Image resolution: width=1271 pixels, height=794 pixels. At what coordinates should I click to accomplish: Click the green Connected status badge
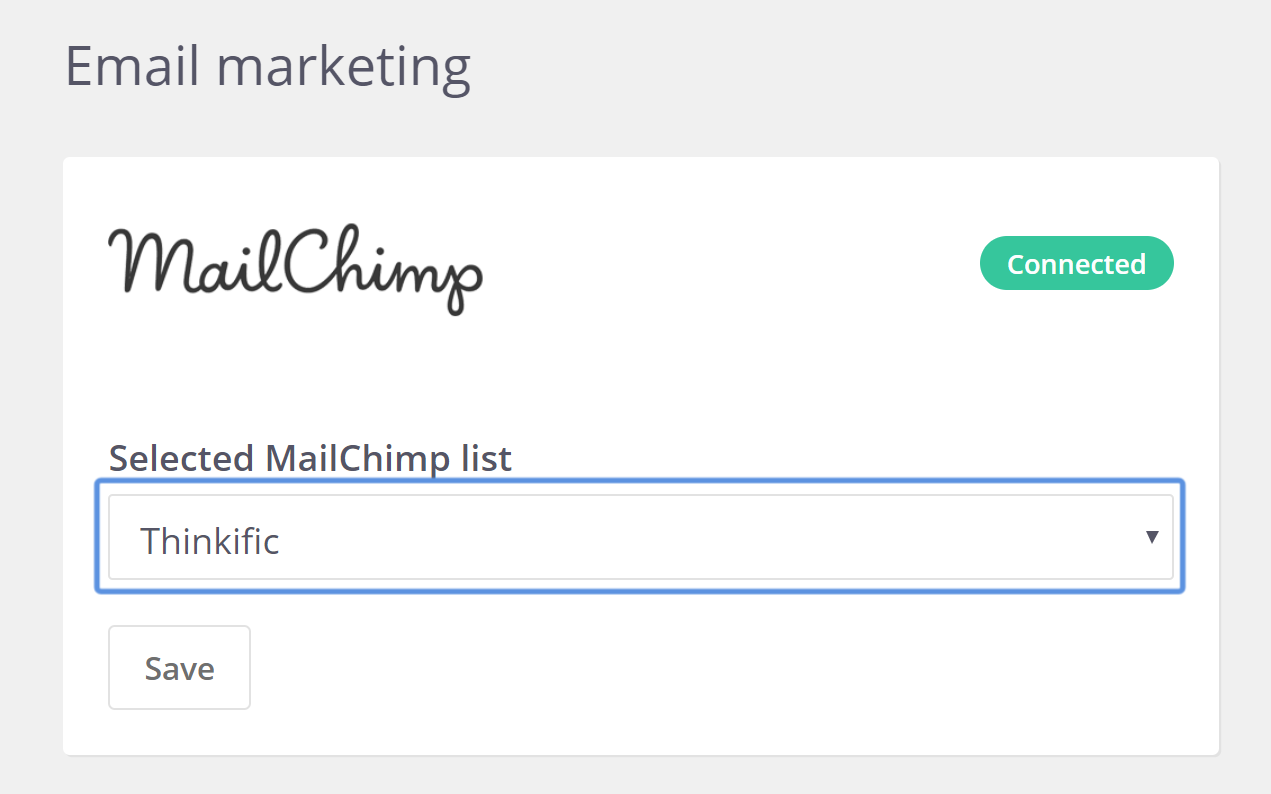(x=1076, y=264)
